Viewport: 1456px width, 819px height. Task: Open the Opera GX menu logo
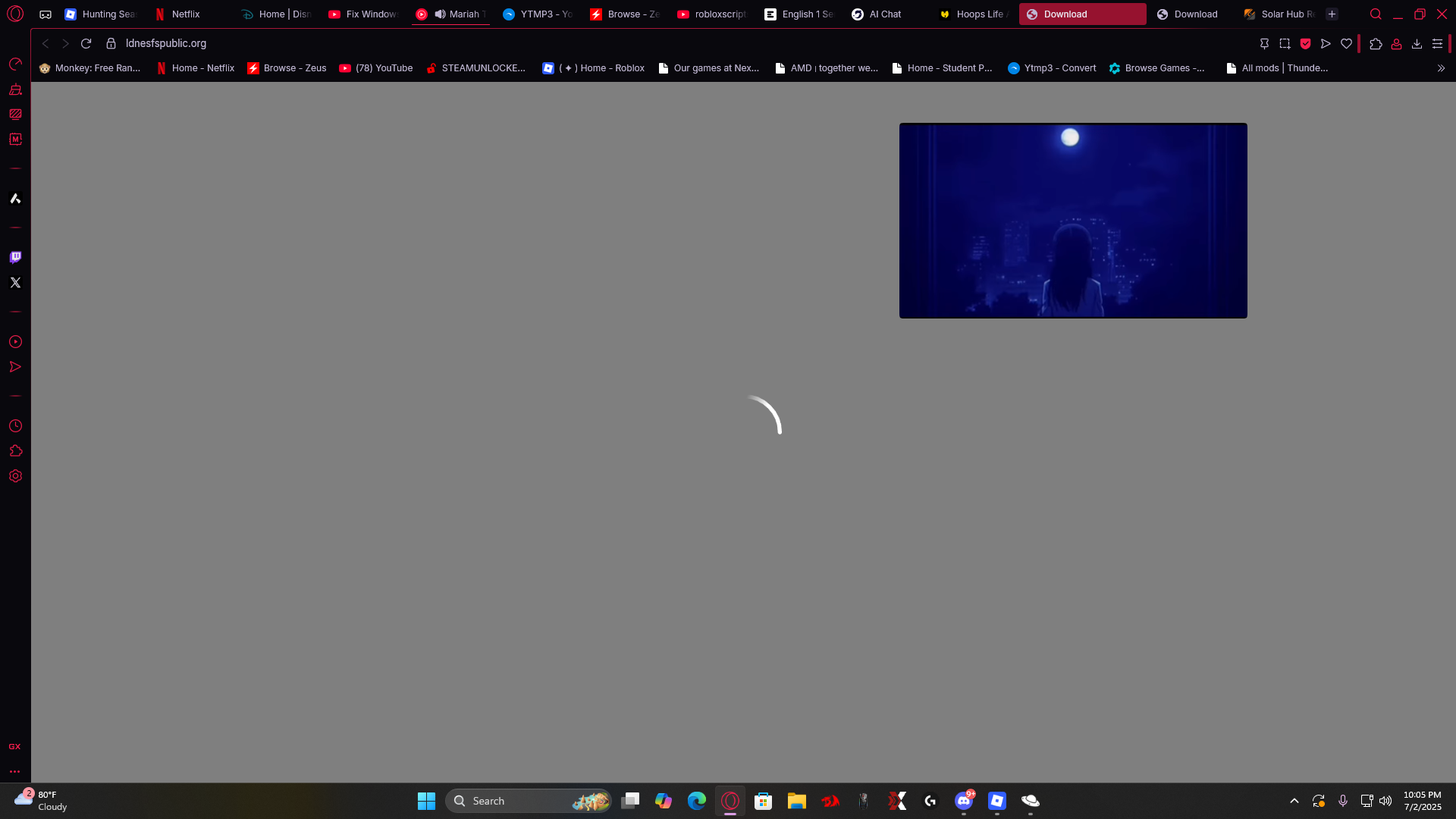tap(15, 14)
